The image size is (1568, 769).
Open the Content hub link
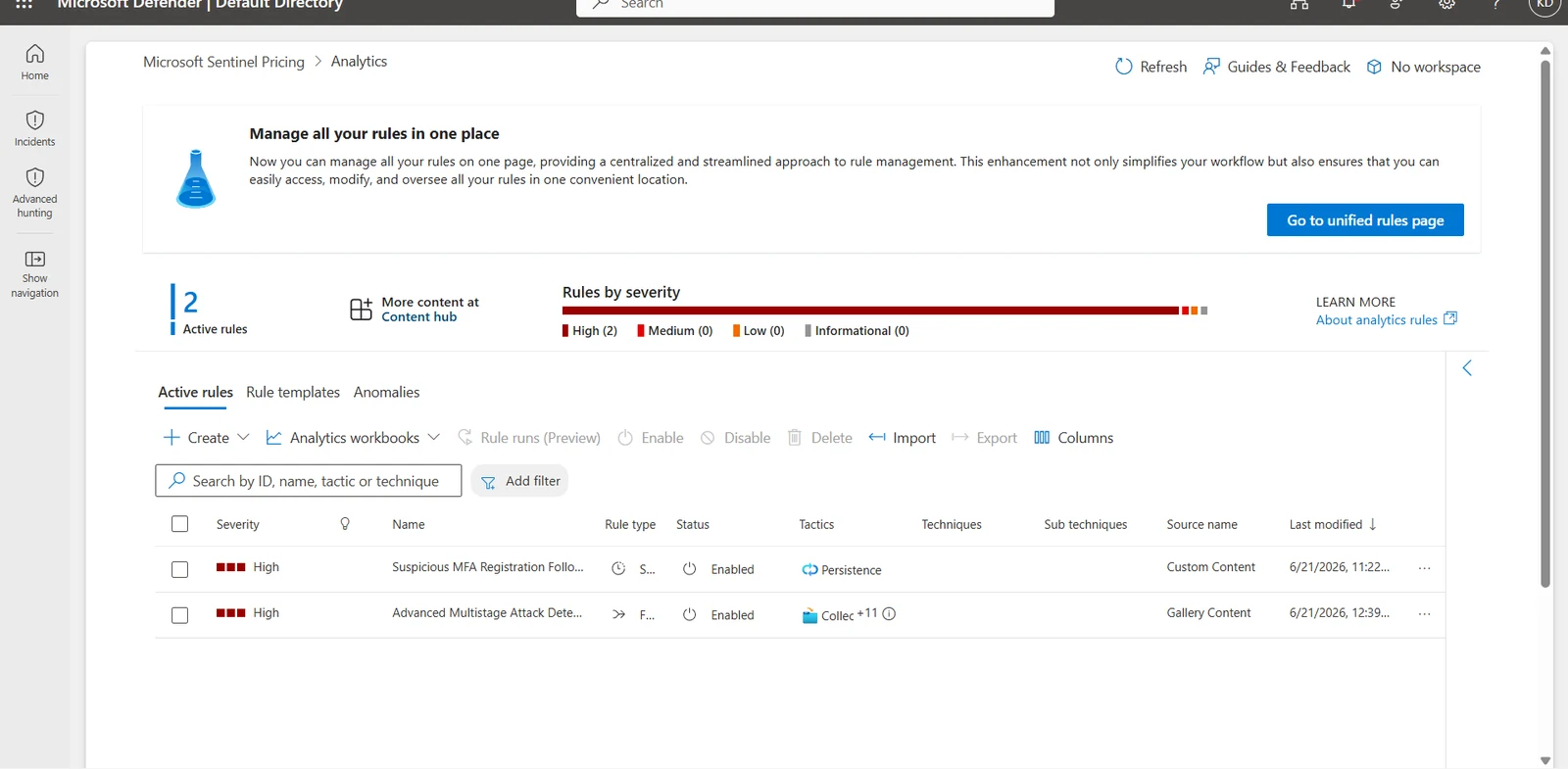418,317
